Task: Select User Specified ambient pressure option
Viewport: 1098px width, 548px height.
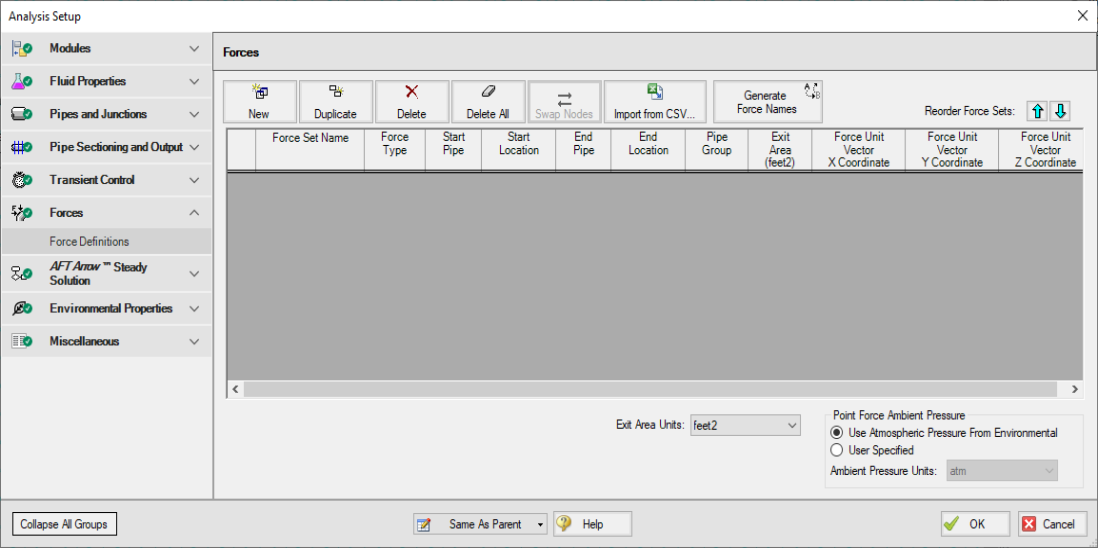Action: point(837,450)
